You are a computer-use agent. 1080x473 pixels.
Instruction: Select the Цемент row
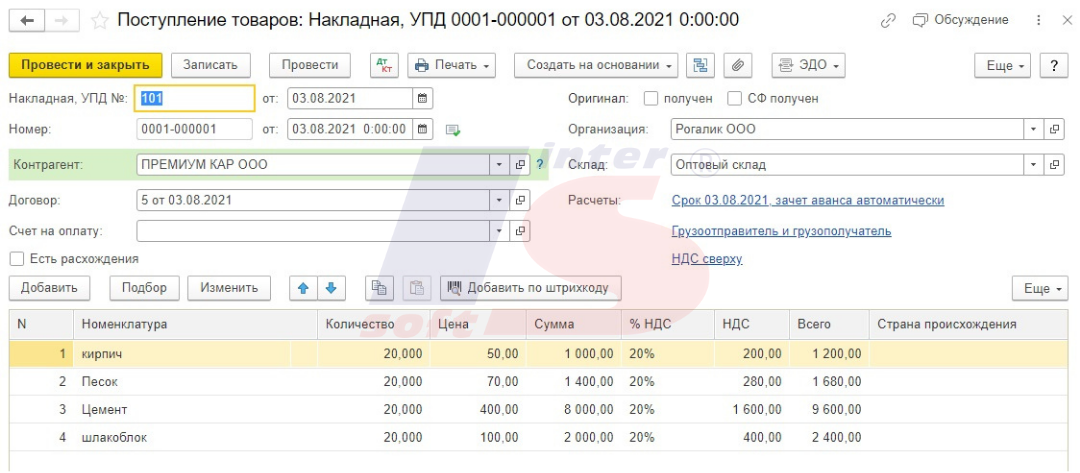[x=539, y=410]
